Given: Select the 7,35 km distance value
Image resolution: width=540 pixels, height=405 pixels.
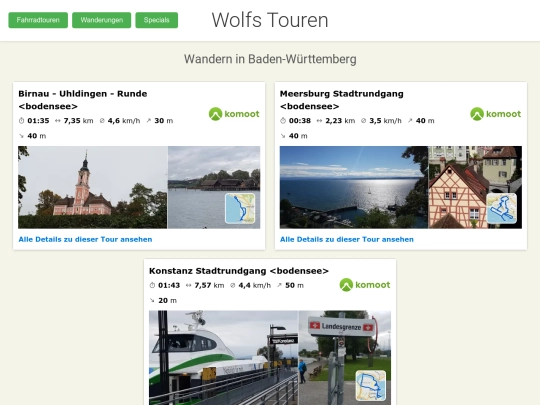Looking at the screenshot, I should (78, 121).
